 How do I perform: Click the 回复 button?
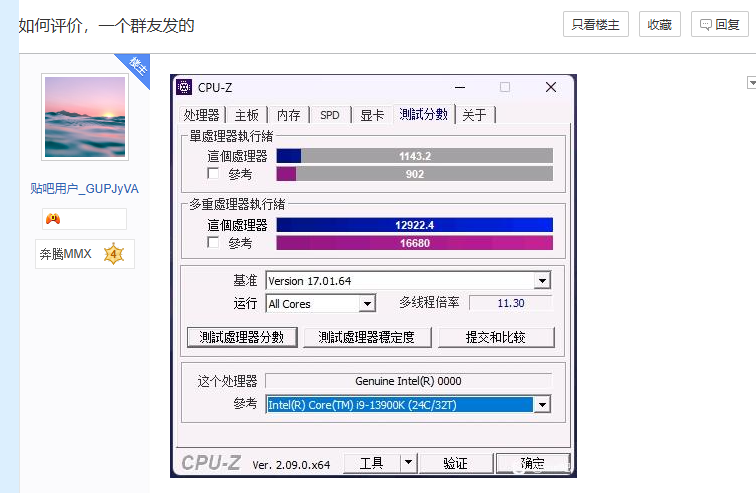[719, 24]
